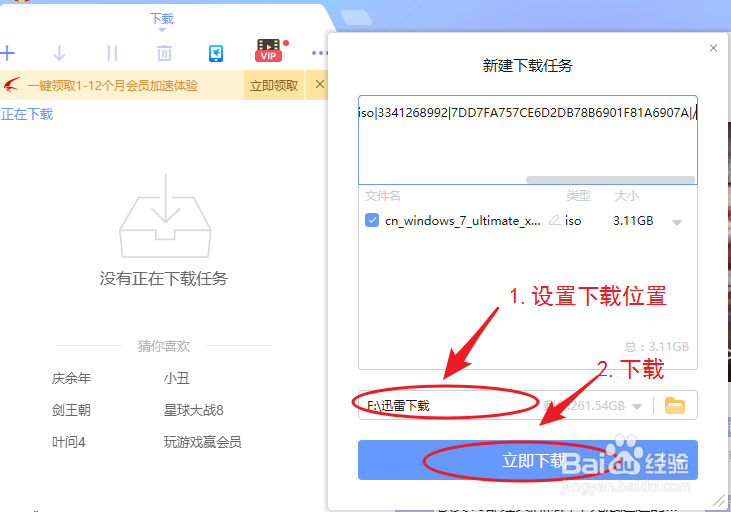Click the 立即领取 button

coord(274,85)
